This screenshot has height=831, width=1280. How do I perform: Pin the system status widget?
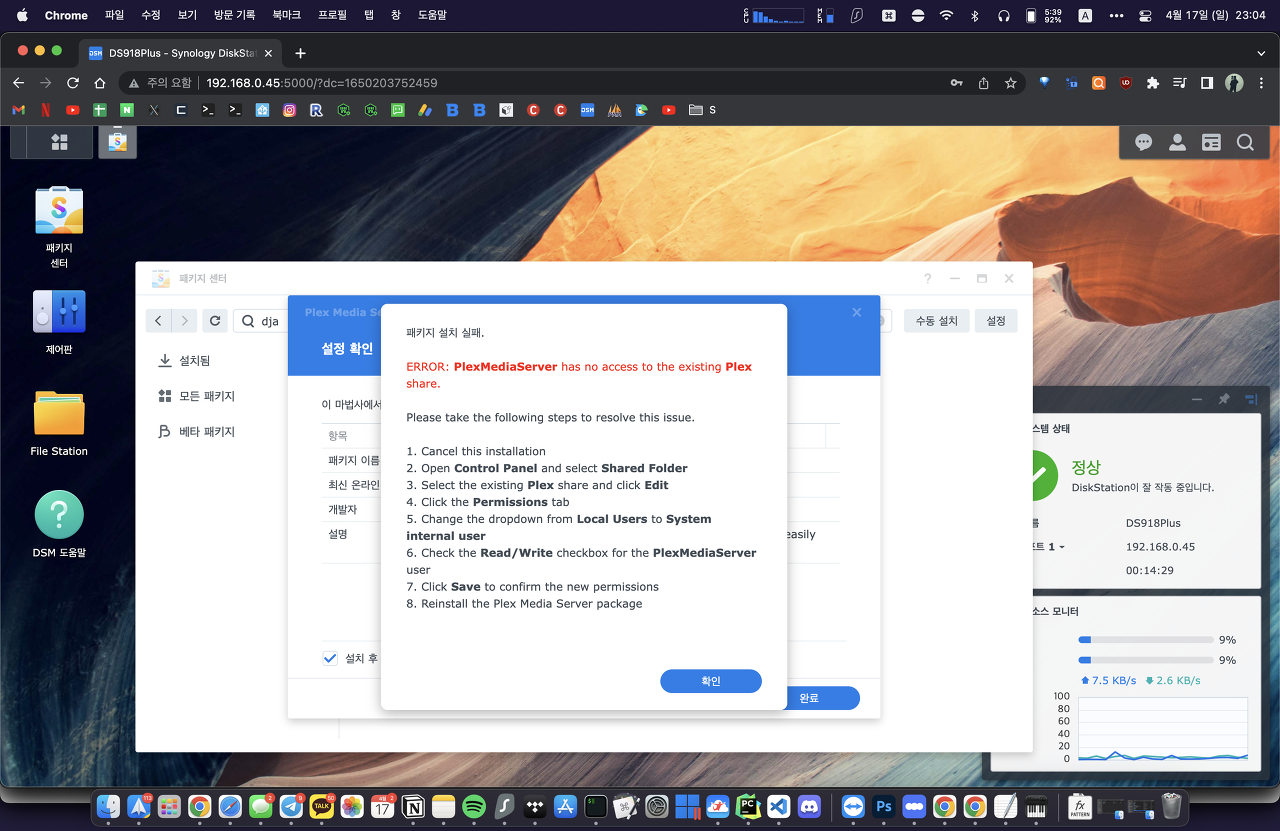click(1224, 399)
